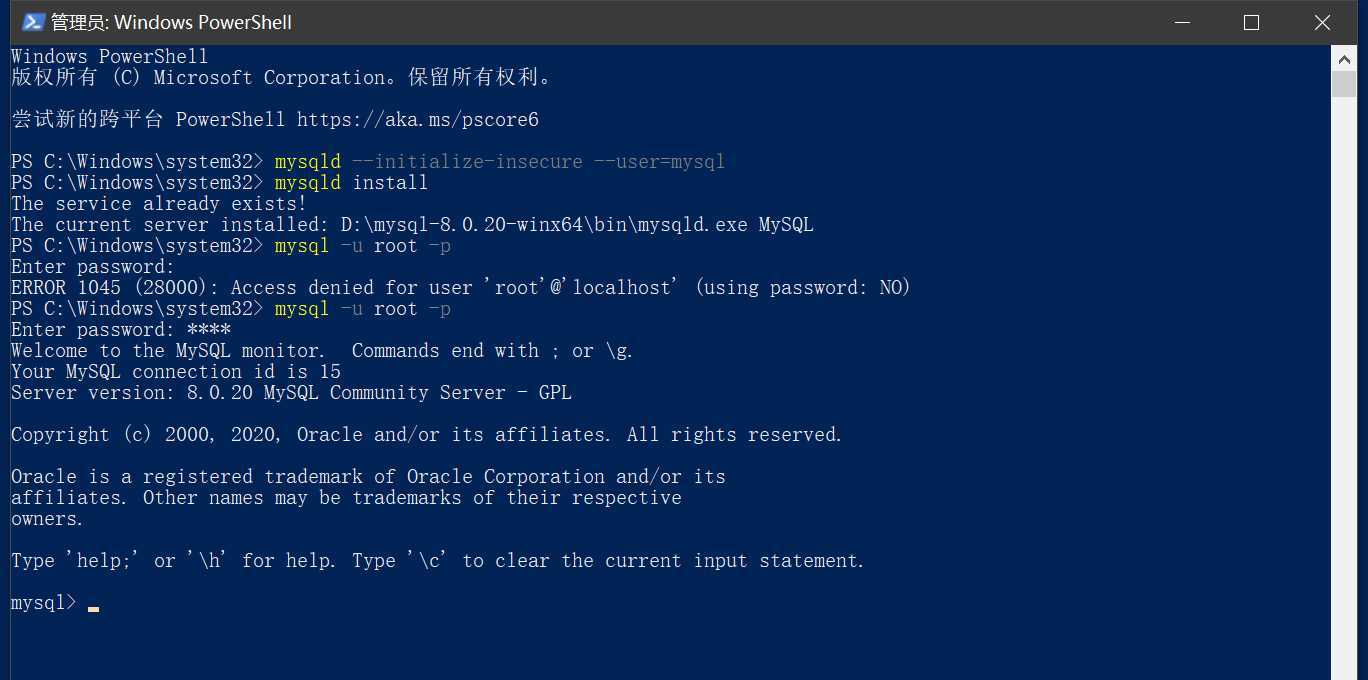Click the masked password asterisks
Image resolution: width=1368 pixels, height=680 pixels.
(208, 330)
